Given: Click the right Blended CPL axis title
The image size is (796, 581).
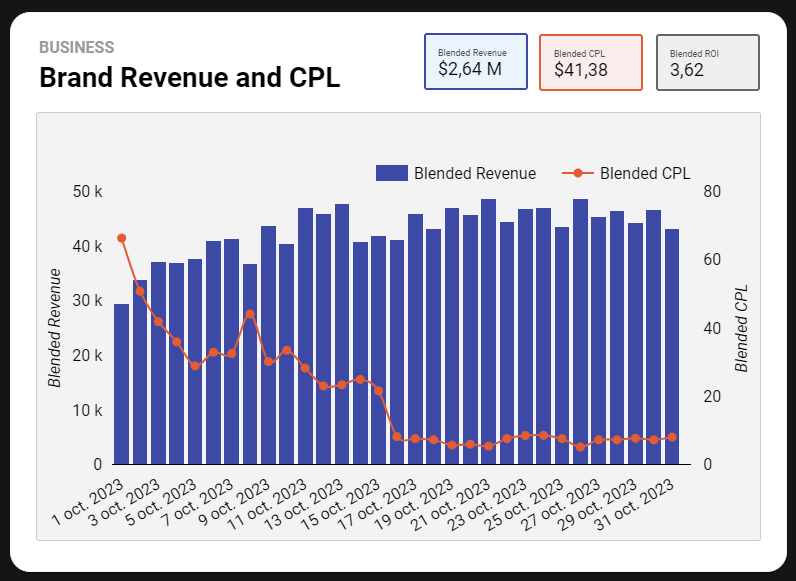Looking at the screenshot, I should (741, 328).
